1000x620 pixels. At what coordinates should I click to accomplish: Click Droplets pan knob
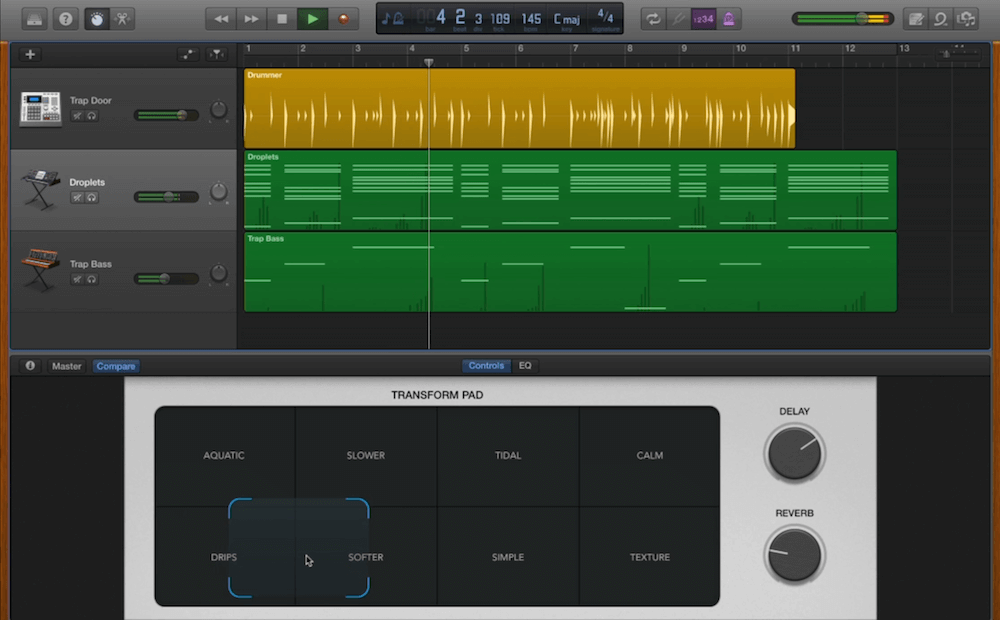(x=218, y=191)
